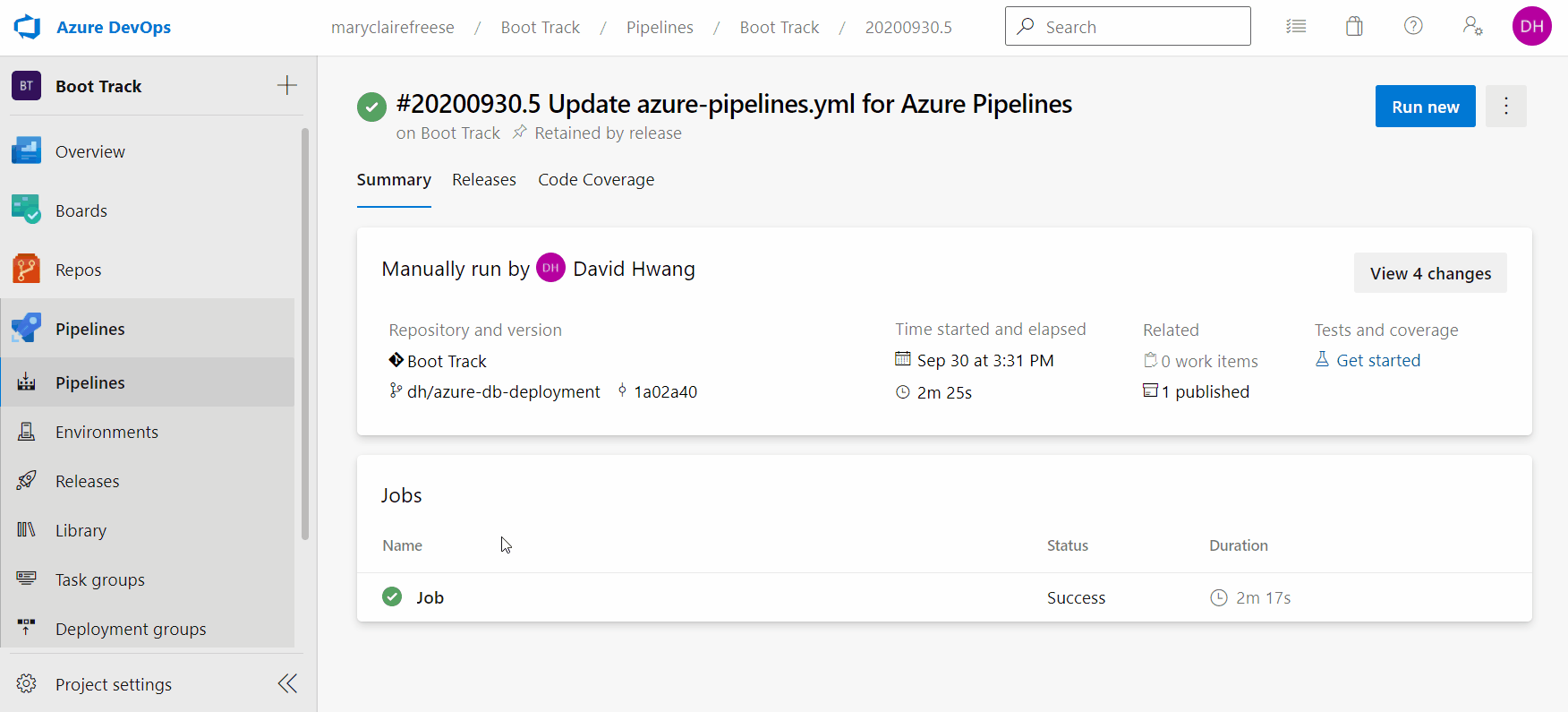Click the BT project avatar icon
Viewport: 1568px width, 712px height.
coord(26,86)
